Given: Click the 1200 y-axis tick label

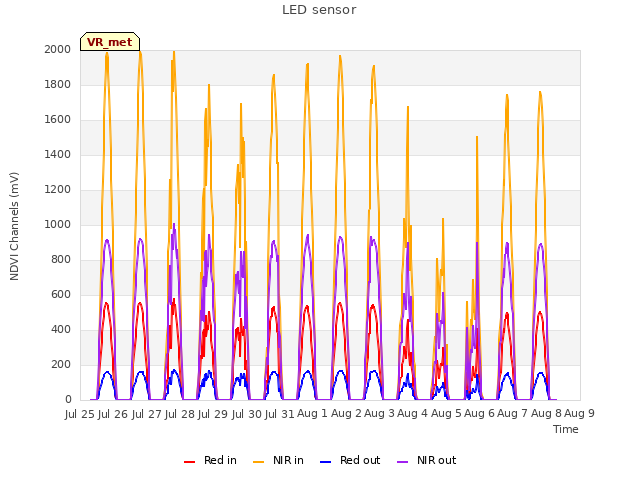Looking at the screenshot, I should [58, 189].
